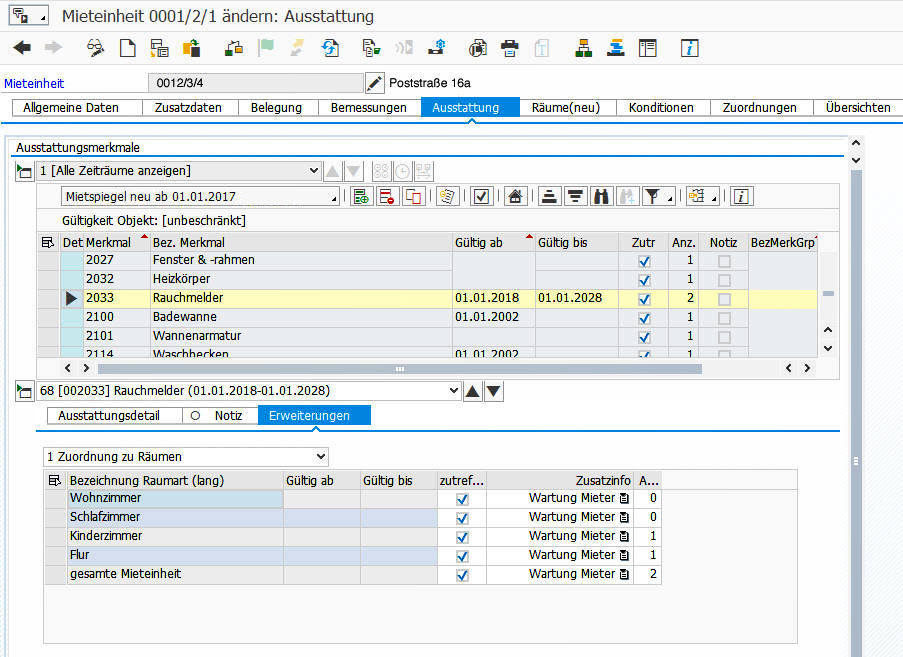Delete the selected feature row
Image resolution: width=903 pixels, height=657 pixels.
coord(389,196)
